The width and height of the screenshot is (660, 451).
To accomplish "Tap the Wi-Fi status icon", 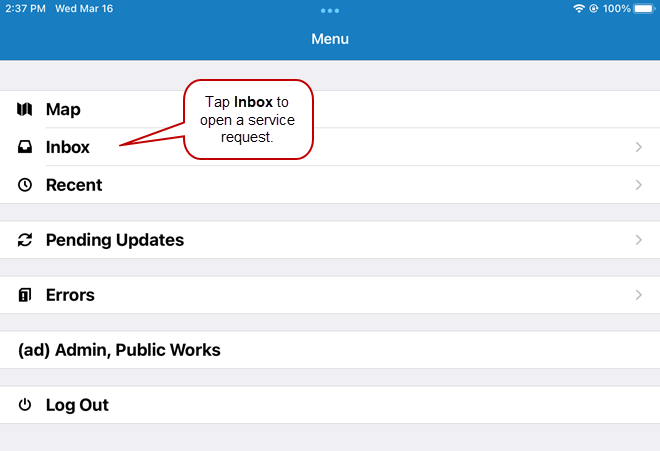I will click(x=578, y=8).
